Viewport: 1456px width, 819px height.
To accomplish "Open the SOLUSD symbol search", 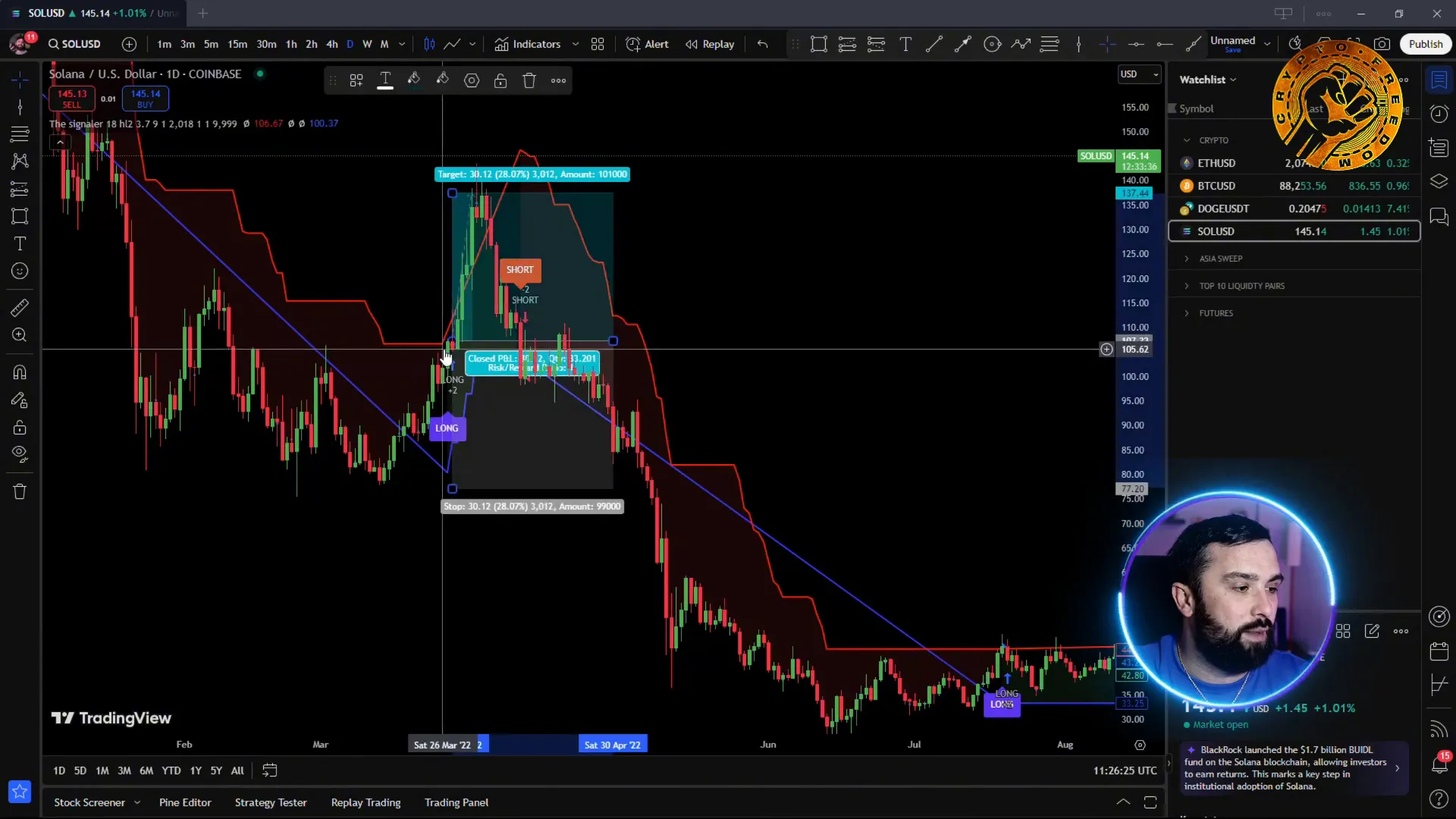I will click(x=74, y=44).
